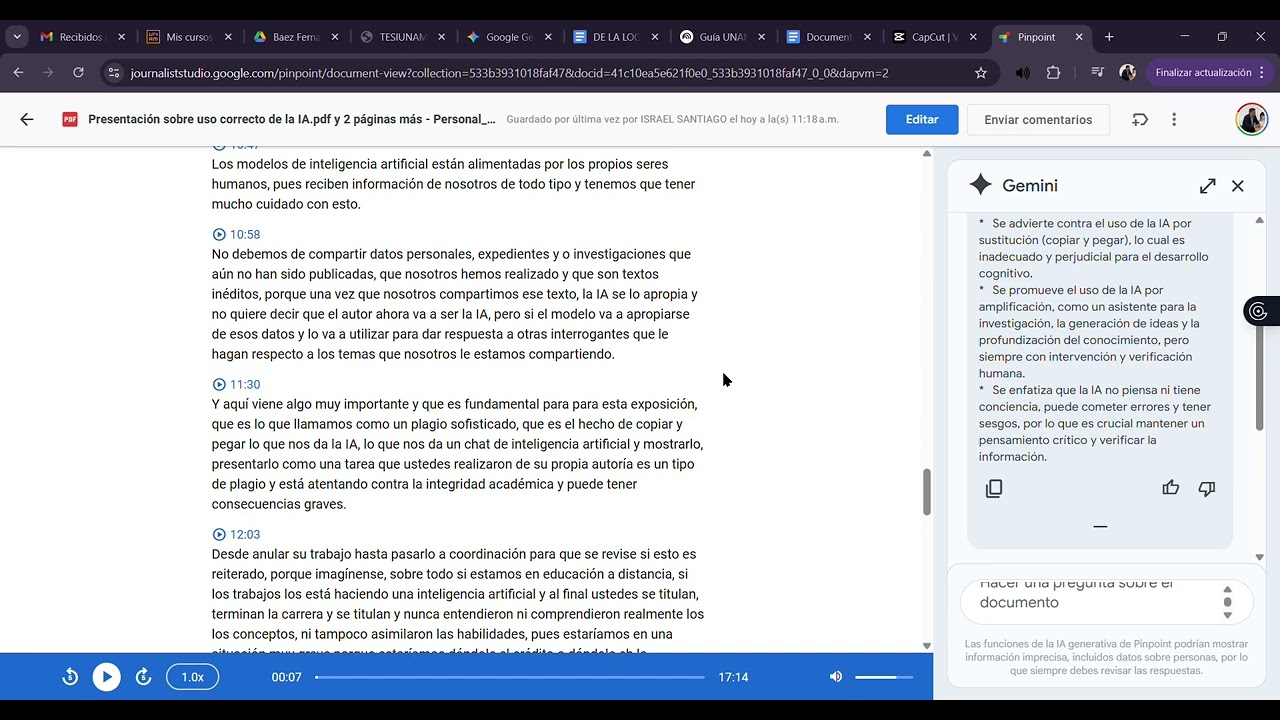Screen dimensions: 1280x720
Task: Switch to the Guía UNAM tab
Action: pos(722,37)
